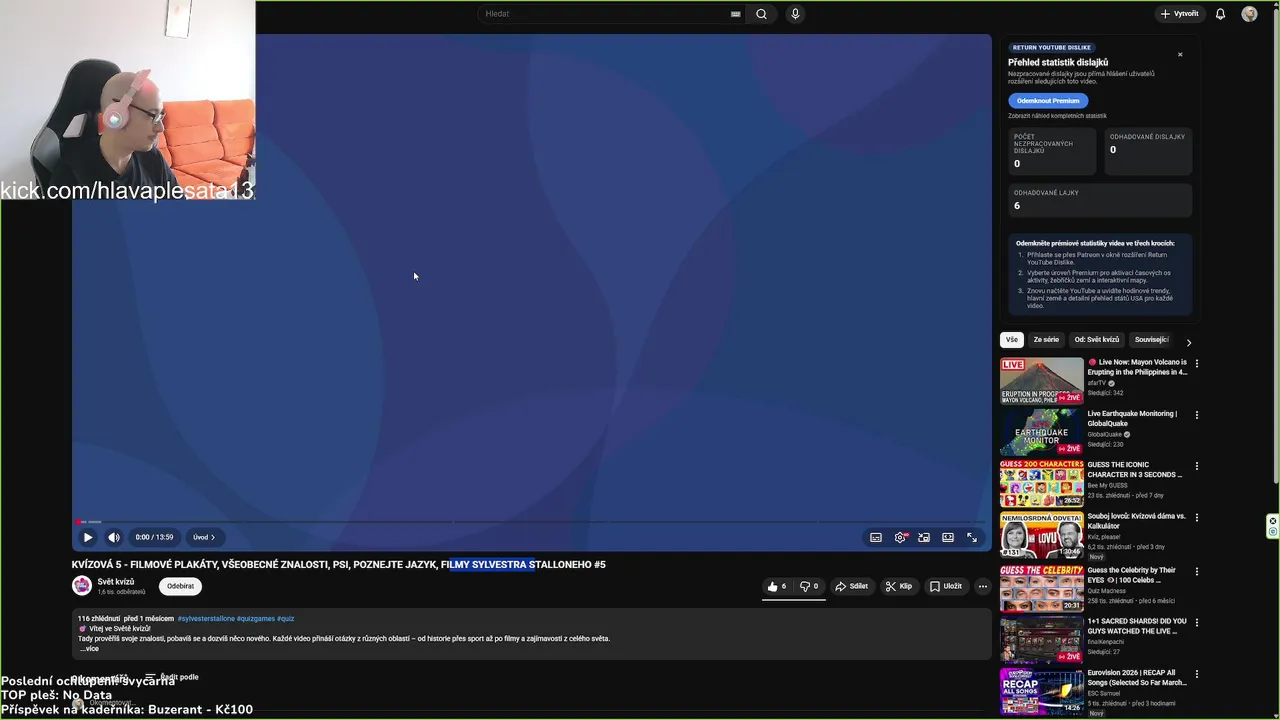The image size is (1280, 720).
Task: Click the video progress bar
Action: tap(531, 522)
